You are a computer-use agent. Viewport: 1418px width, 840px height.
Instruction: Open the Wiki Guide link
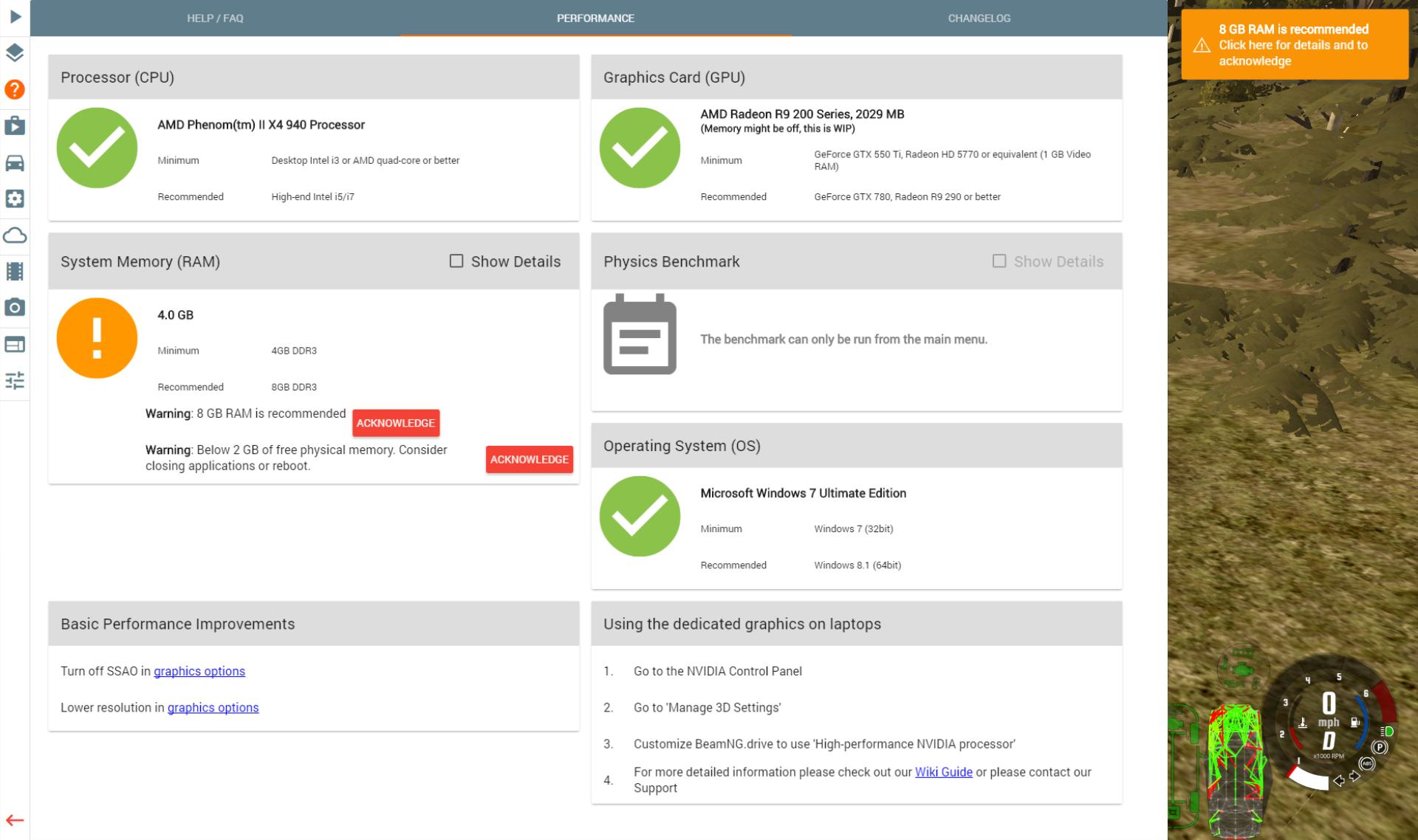click(x=943, y=772)
